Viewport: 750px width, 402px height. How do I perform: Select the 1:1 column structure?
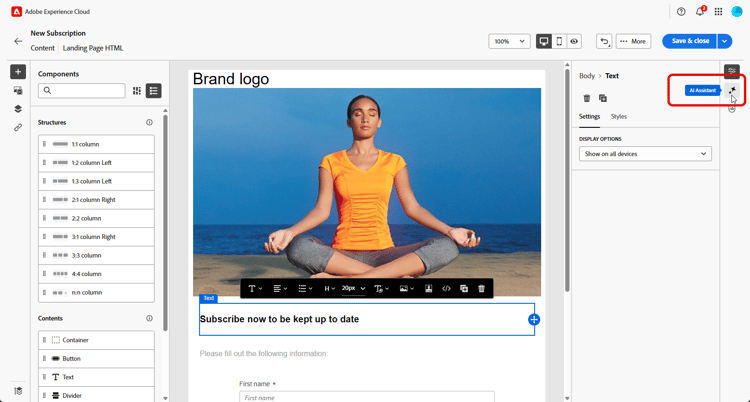(96, 144)
